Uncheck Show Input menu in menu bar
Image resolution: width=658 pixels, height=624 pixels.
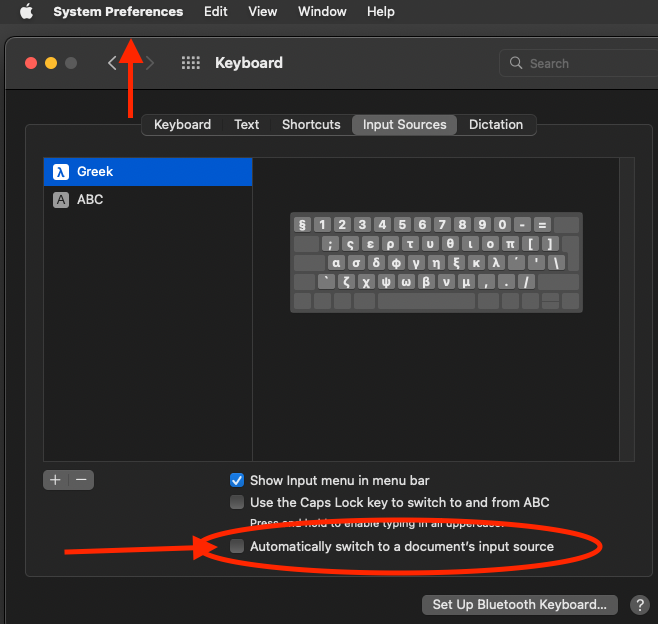(237, 480)
